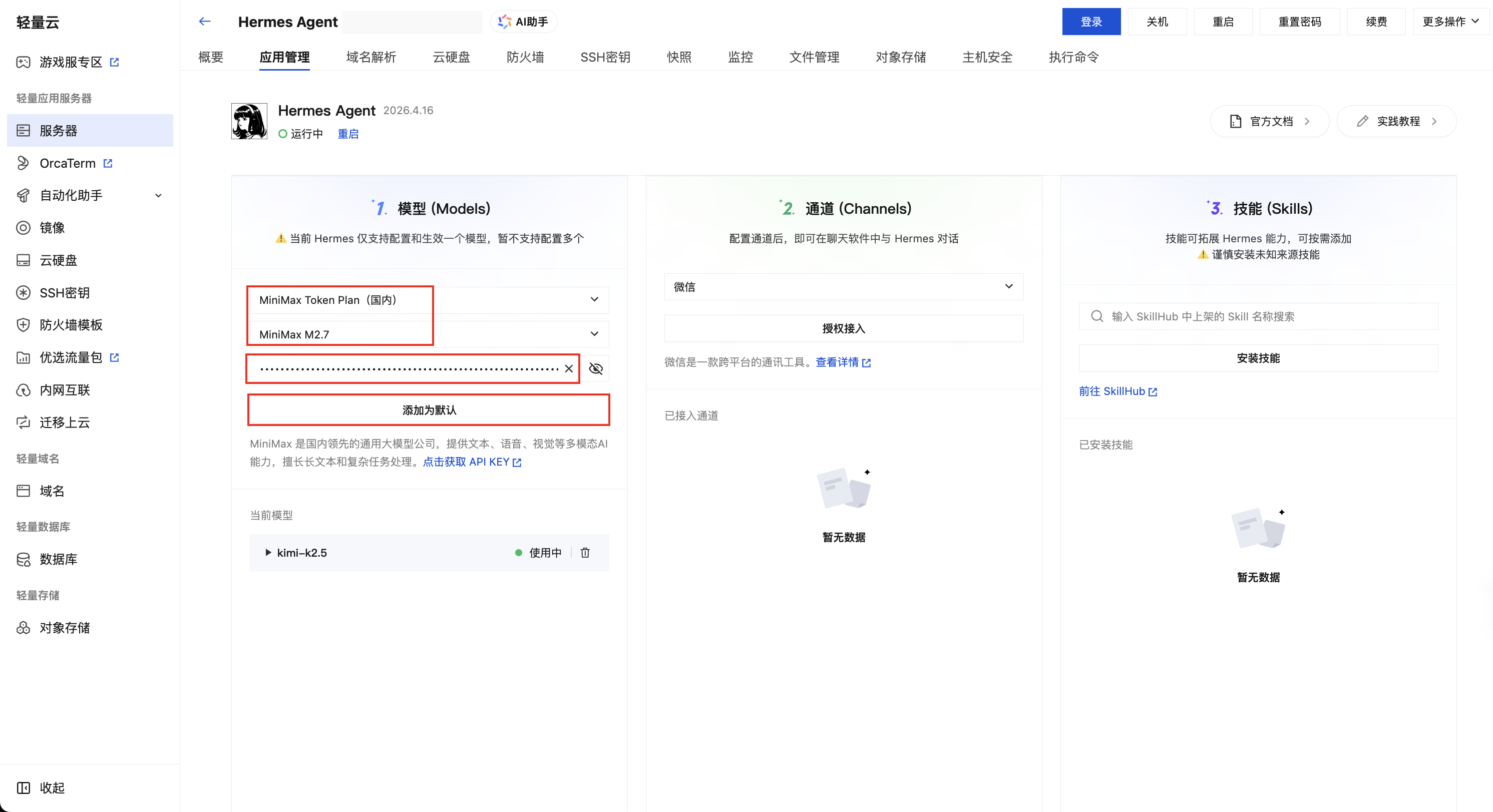Open 前往 SkillHub link
This screenshot has height=812, width=1493.
(x=1118, y=391)
